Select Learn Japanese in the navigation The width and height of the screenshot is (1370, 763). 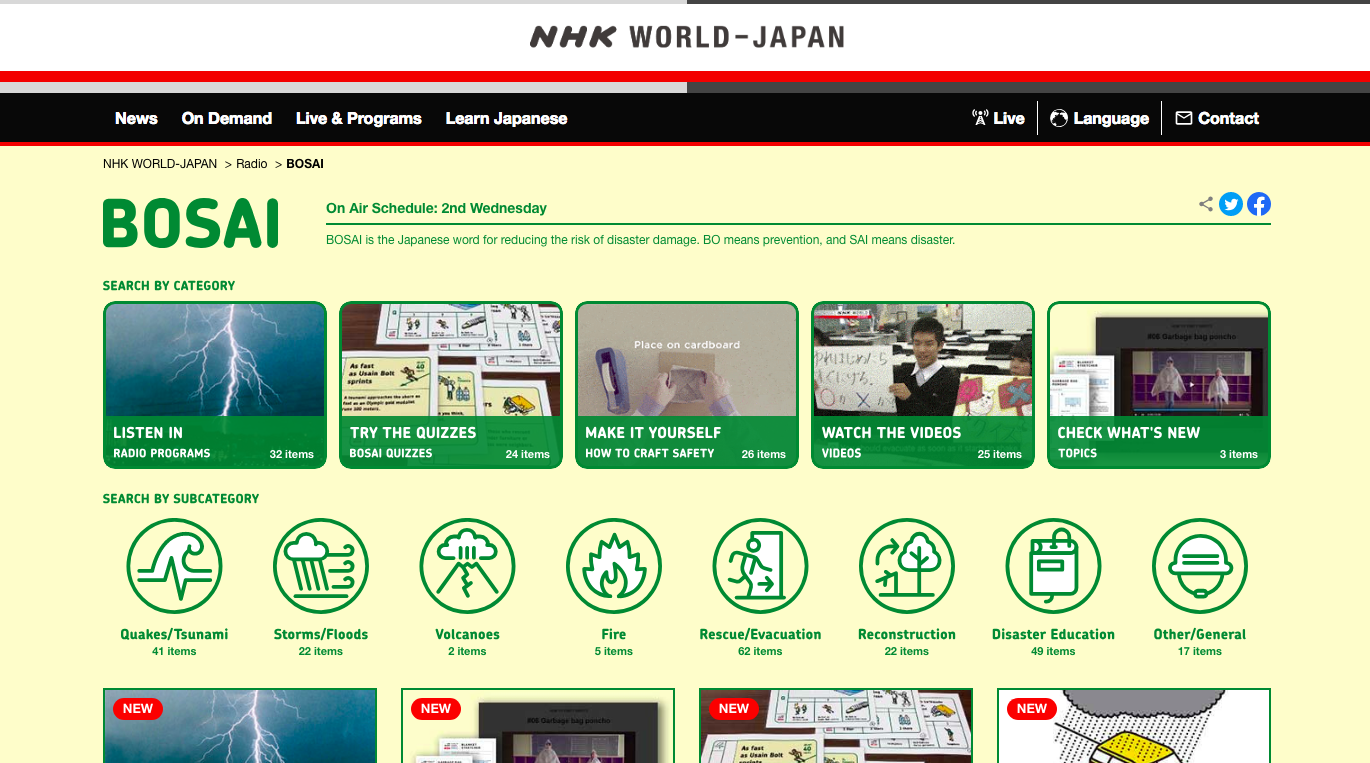[x=506, y=118]
